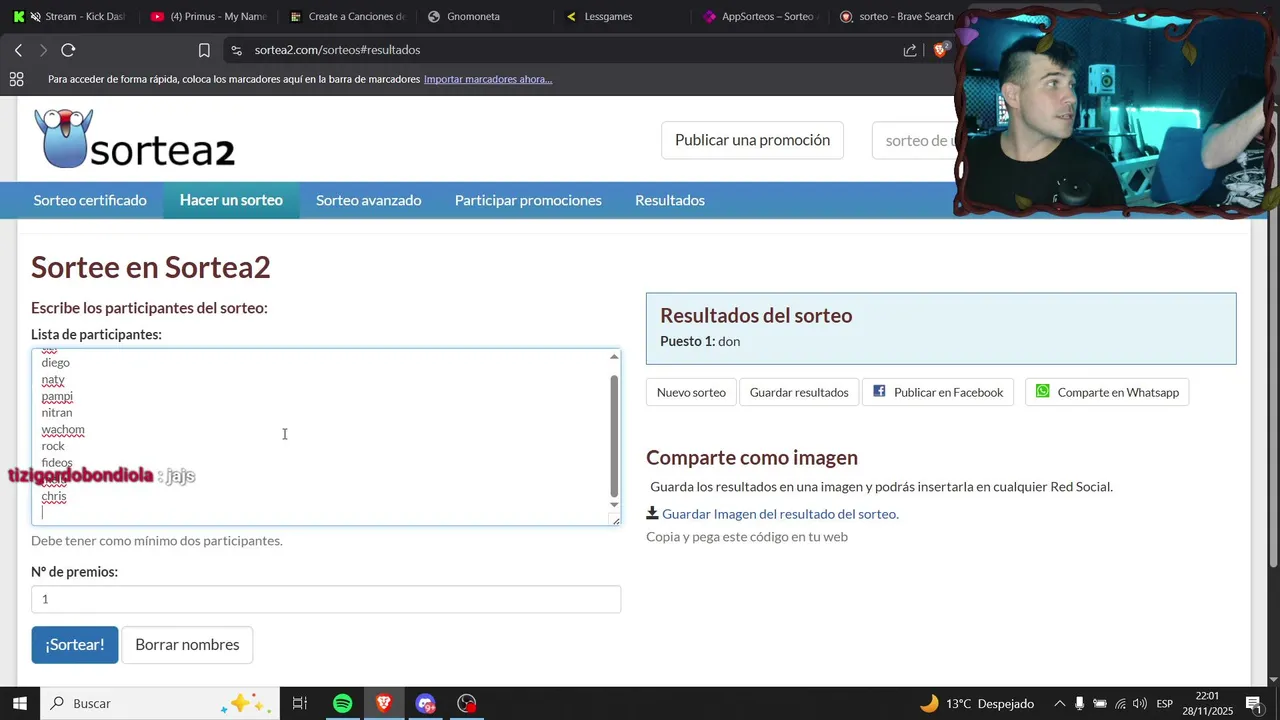Open Sorteo avanzado menu item
The width and height of the screenshot is (1280, 720).
[369, 200]
